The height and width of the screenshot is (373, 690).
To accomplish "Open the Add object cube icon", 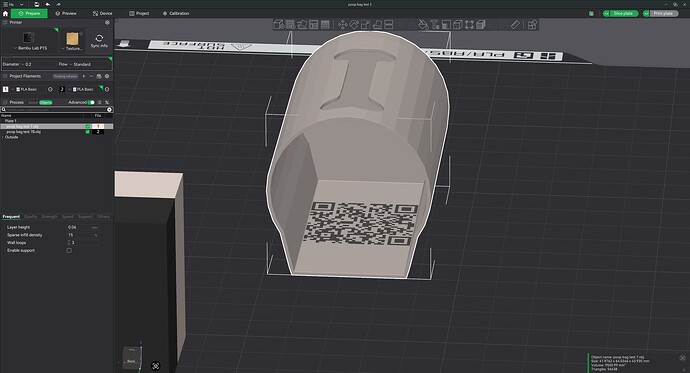I will 279,25.
